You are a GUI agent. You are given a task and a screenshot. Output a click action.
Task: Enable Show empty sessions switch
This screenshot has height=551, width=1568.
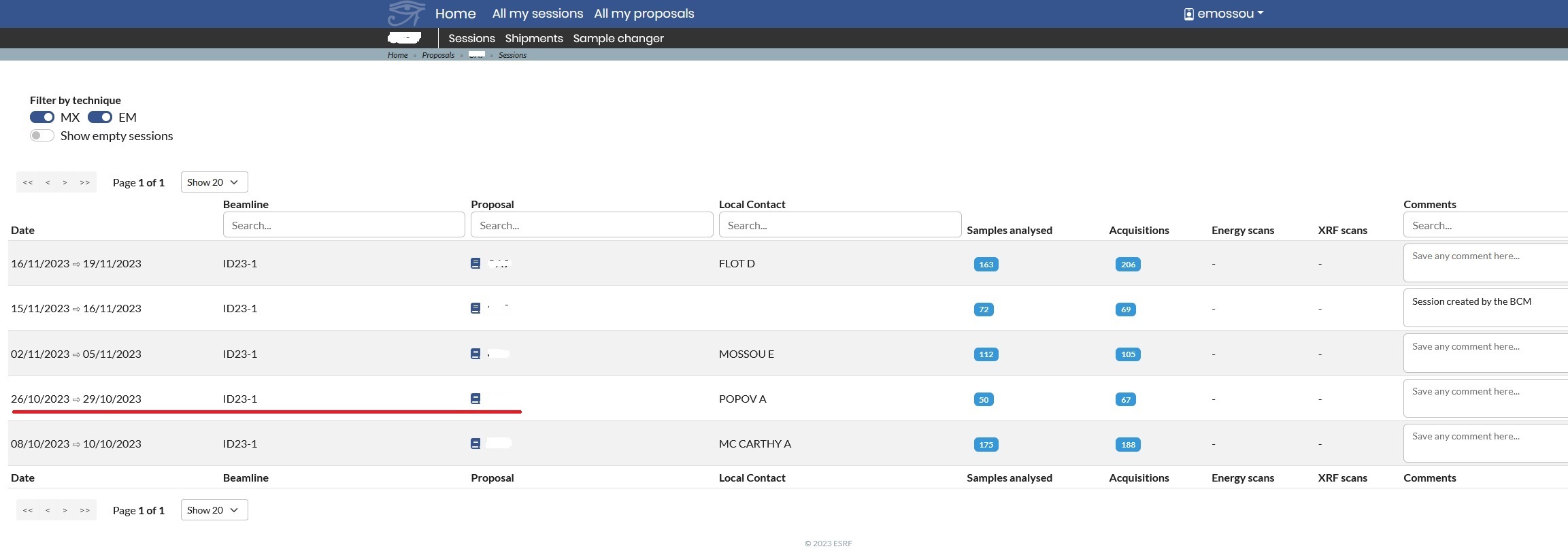pyautogui.click(x=42, y=135)
